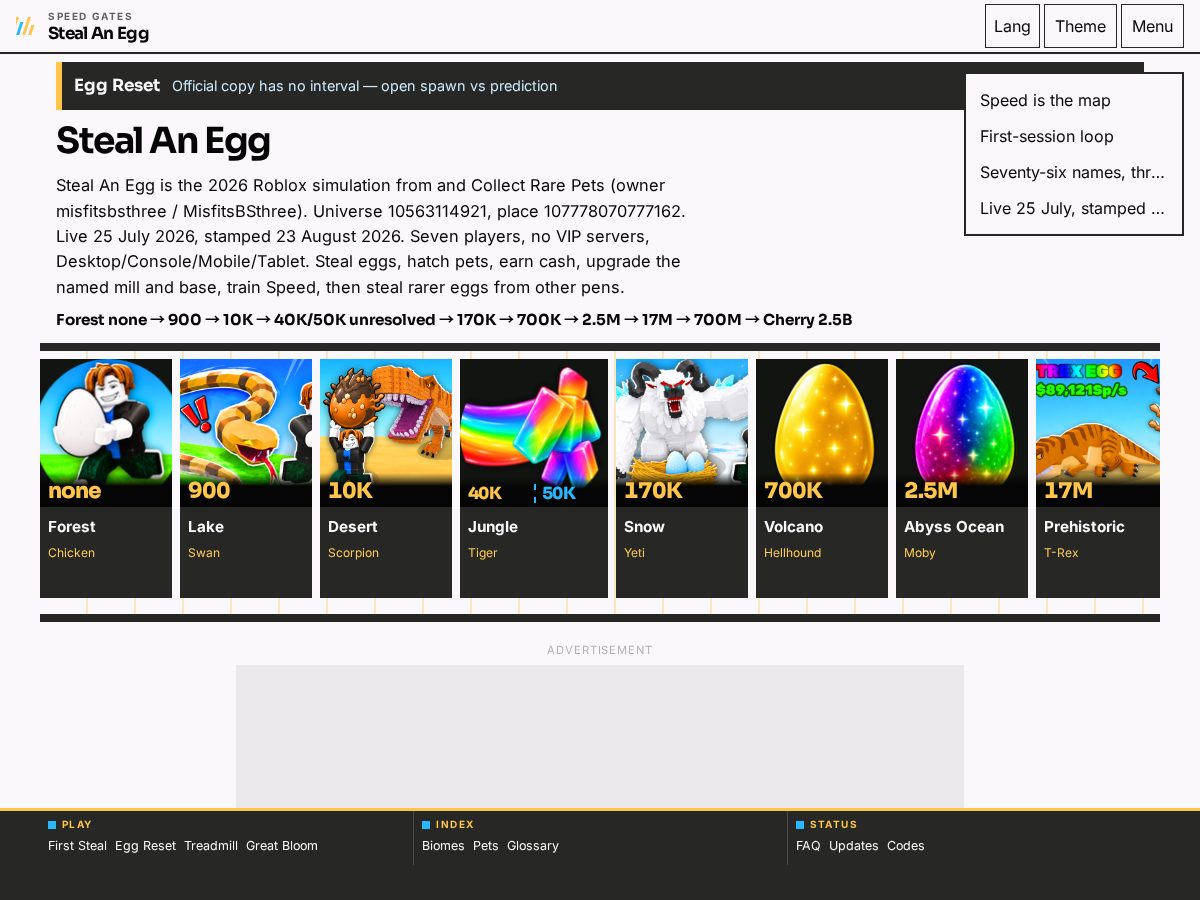
Task: Open Egg Reset footer link
Action: pyautogui.click(x=145, y=846)
